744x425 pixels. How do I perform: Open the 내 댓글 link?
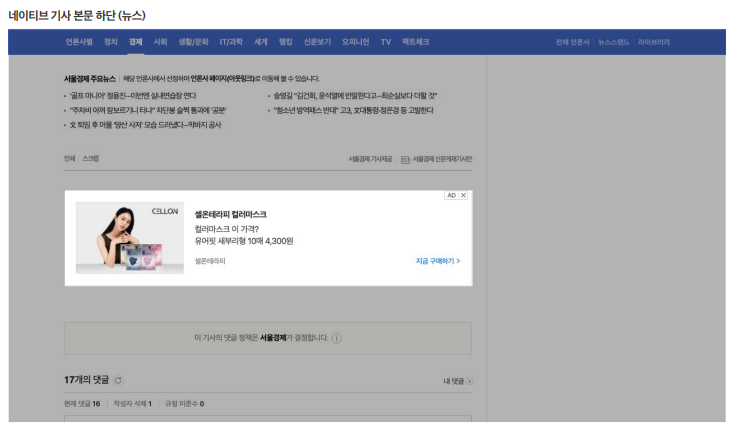coord(453,381)
